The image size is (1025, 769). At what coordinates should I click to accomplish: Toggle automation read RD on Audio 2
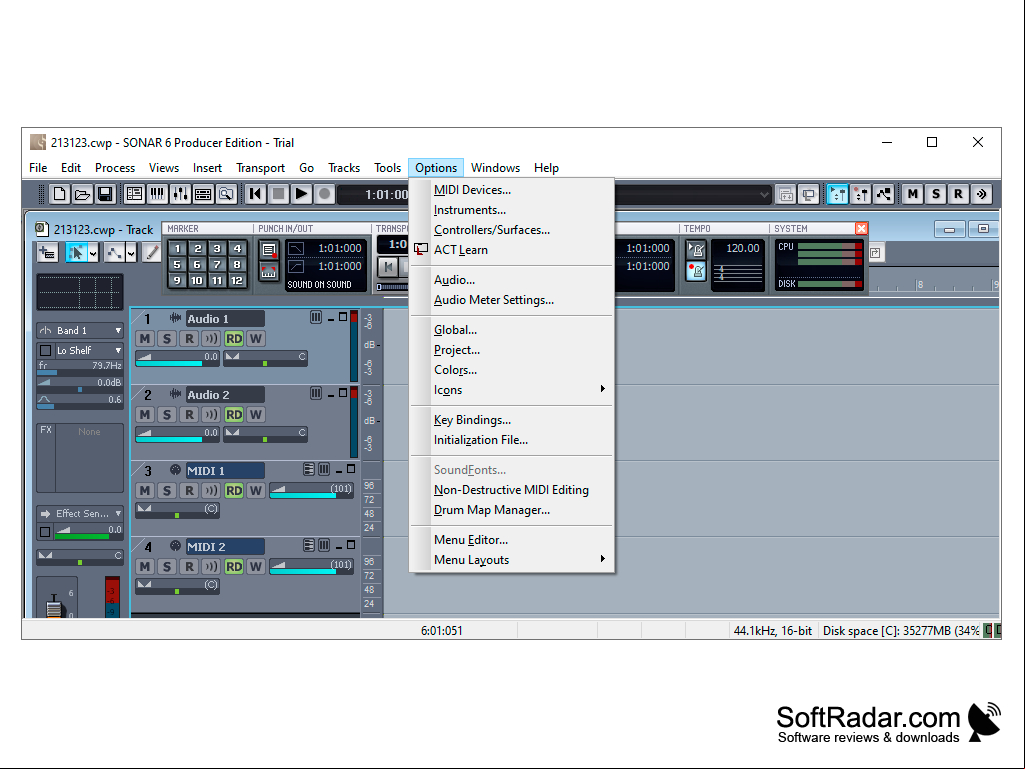point(233,415)
